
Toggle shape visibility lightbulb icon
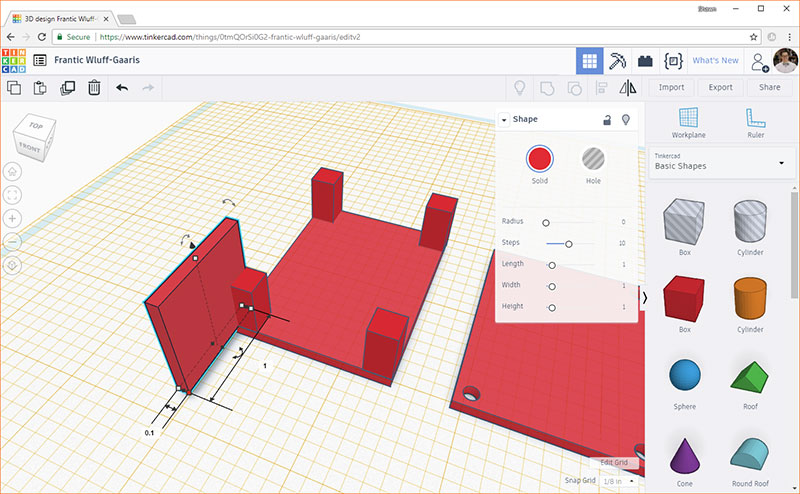click(x=626, y=120)
